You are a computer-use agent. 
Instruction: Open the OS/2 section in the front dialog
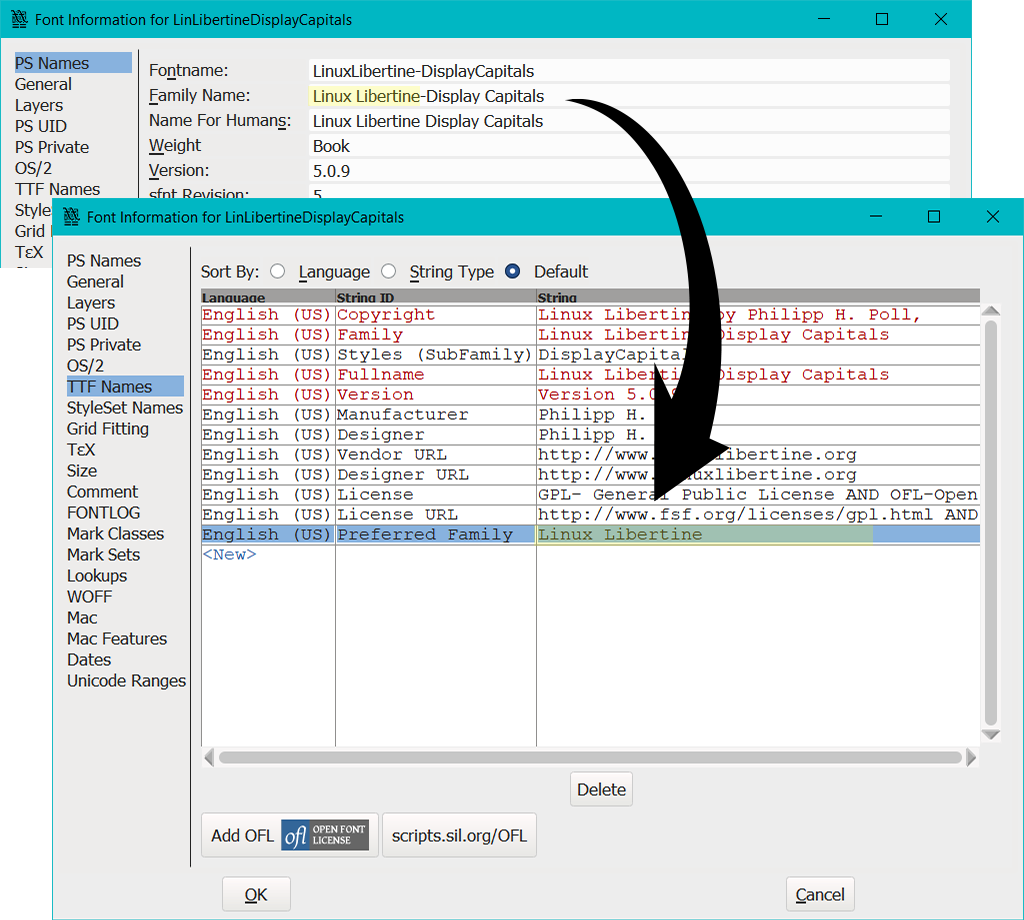85,366
